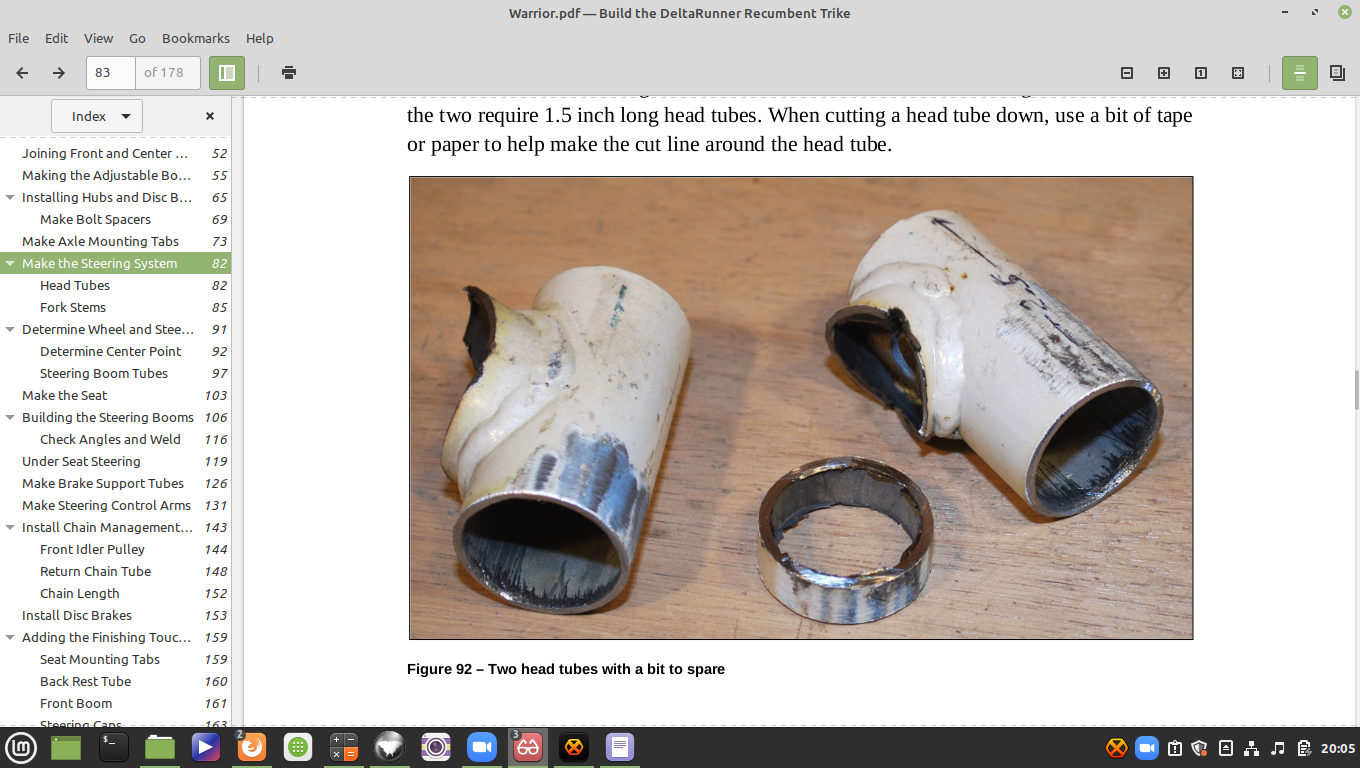Open the View menu
The width and height of the screenshot is (1360, 768).
(x=98, y=38)
